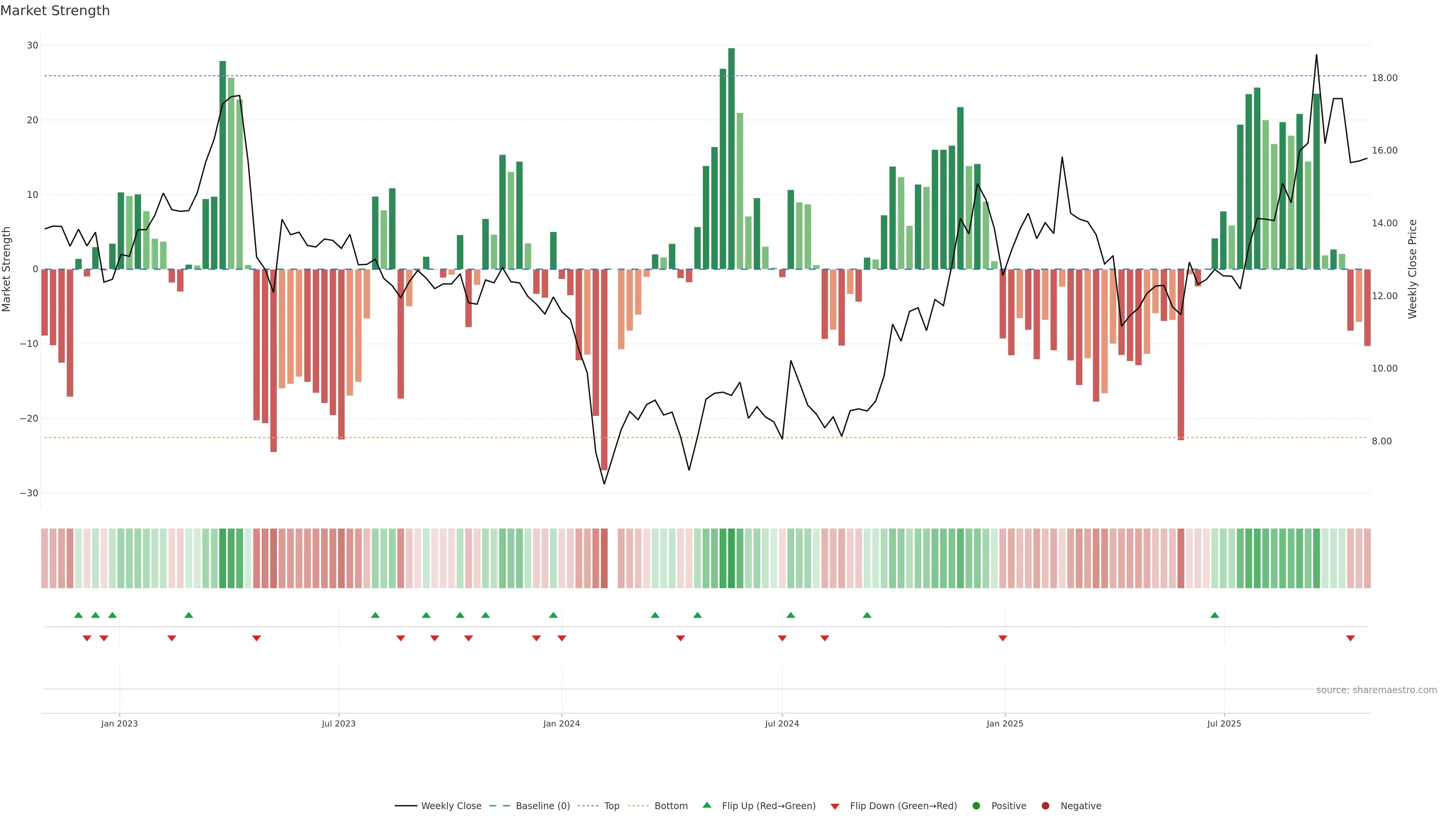Screen dimensions: 1456x819
Task: Click the rightmost red flip-down marker
Action: point(1350,638)
